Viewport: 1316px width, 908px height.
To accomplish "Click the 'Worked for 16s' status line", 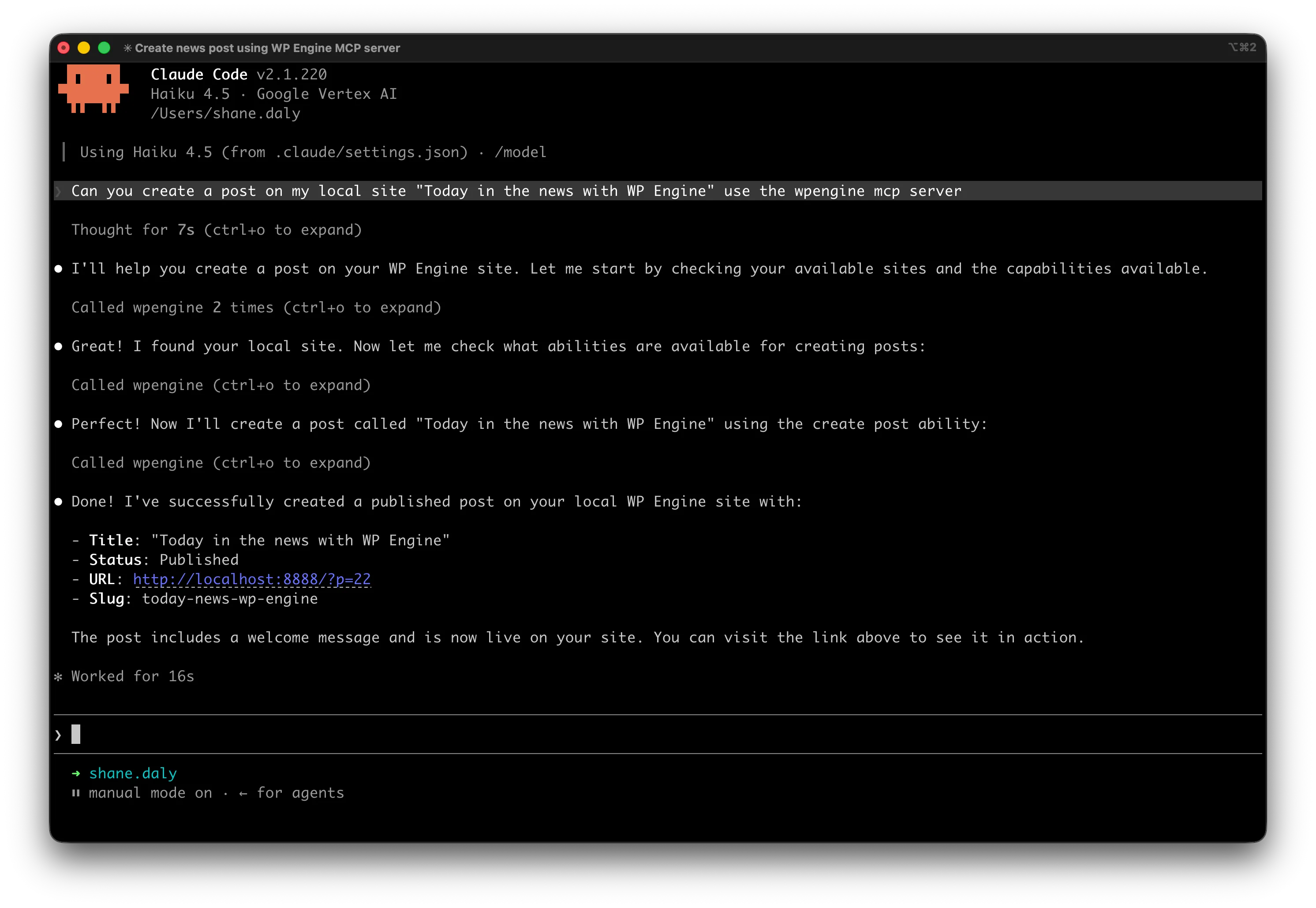I will 132,676.
